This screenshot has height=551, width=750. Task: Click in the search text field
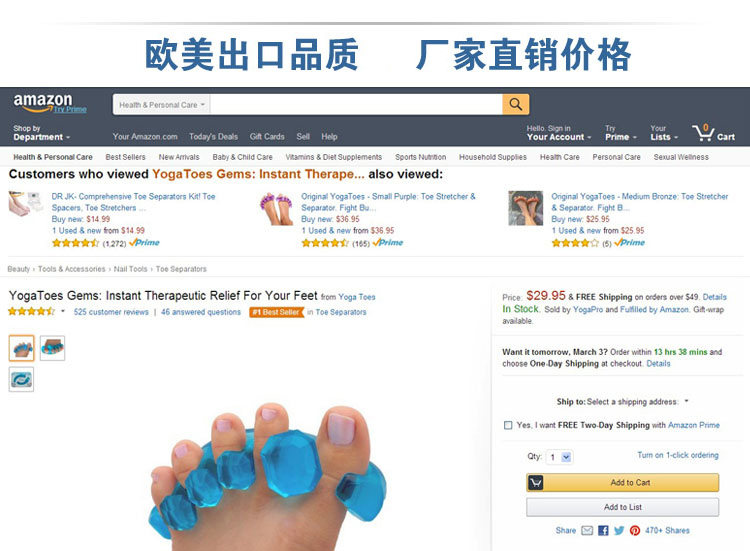point(356,105)
